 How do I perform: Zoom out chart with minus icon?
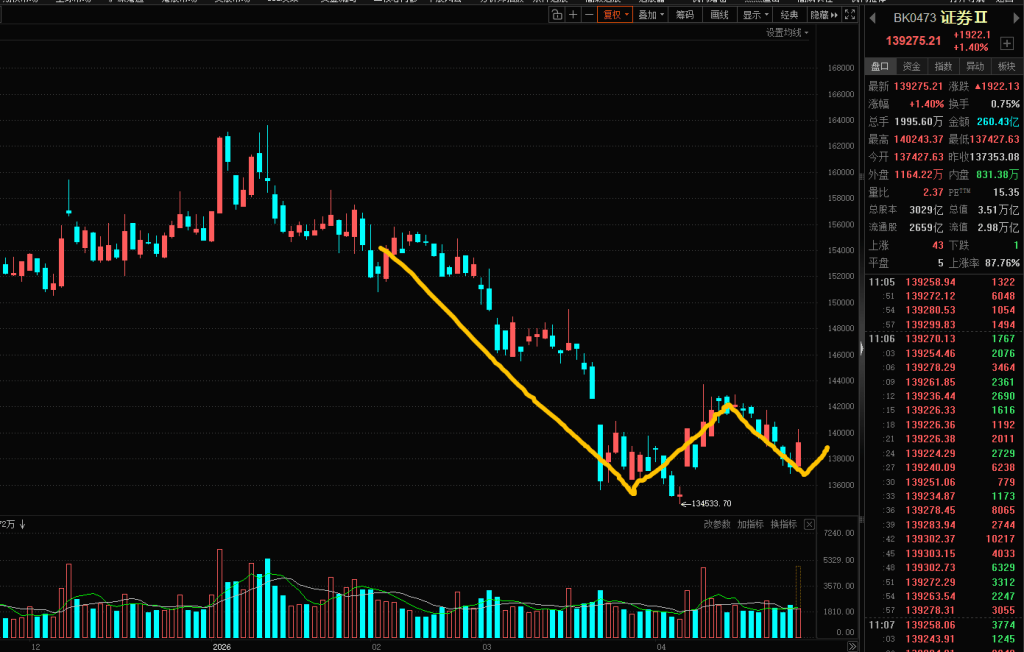tap(589, 15)
